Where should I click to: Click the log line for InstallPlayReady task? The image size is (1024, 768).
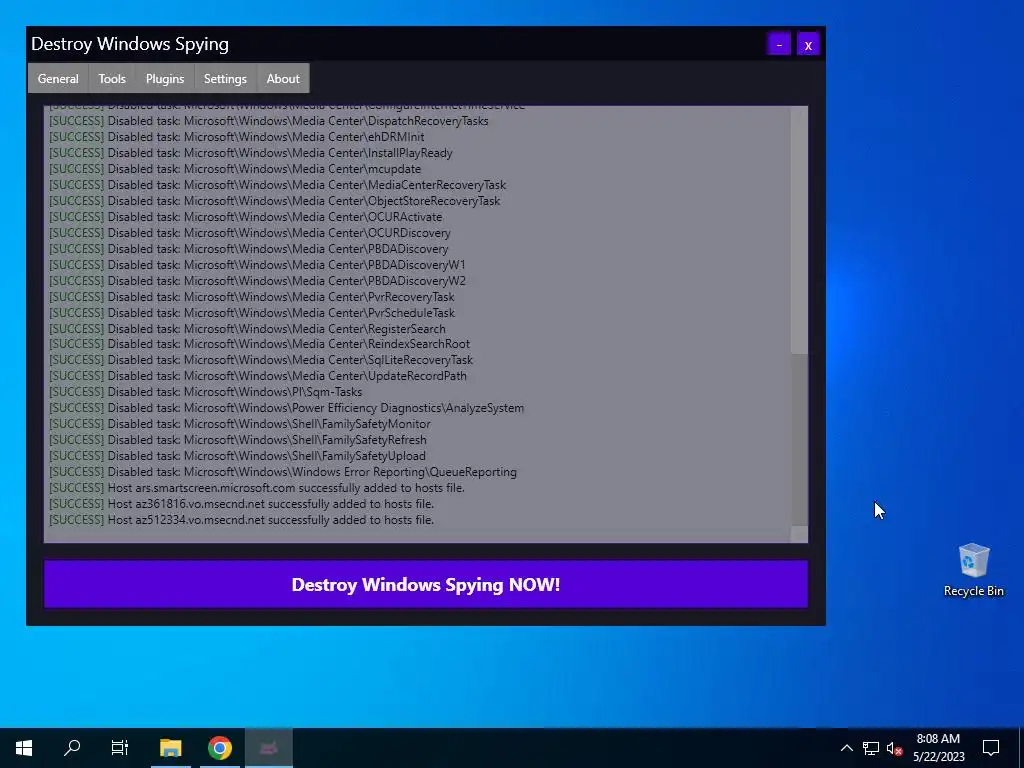tap(251, 153)
